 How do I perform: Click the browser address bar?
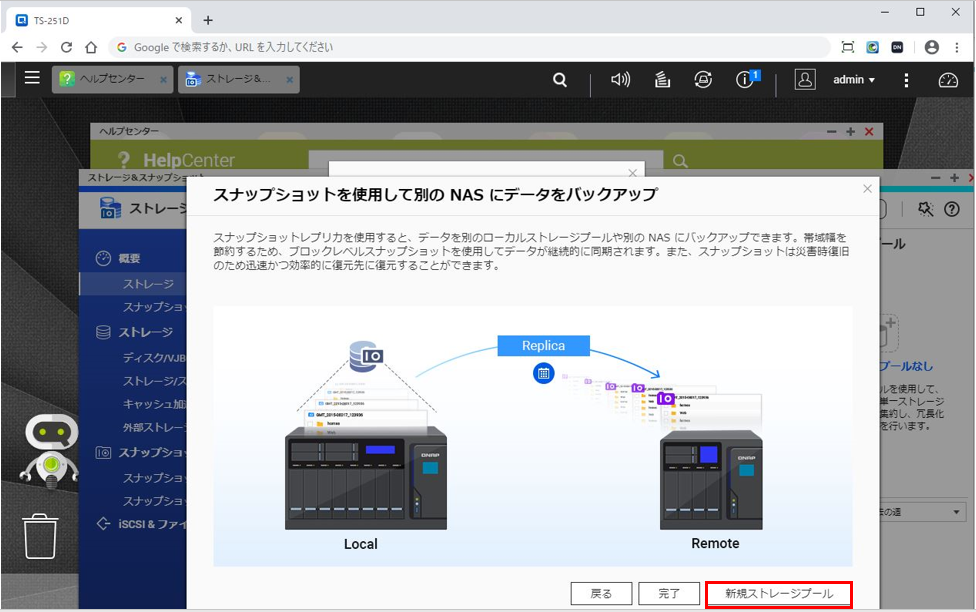(x=470, y=47)
